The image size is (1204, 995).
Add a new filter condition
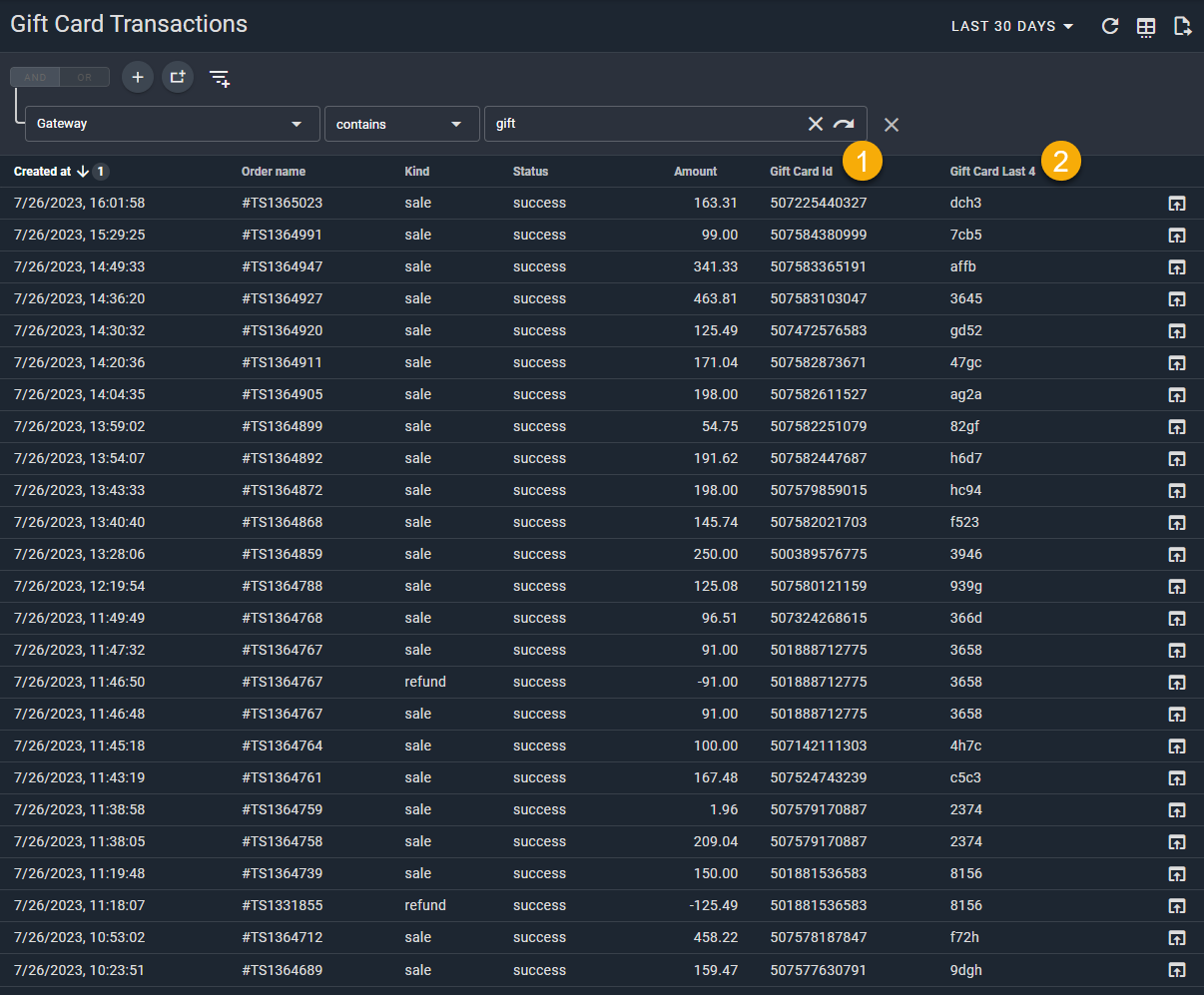[x=138, y=77]
